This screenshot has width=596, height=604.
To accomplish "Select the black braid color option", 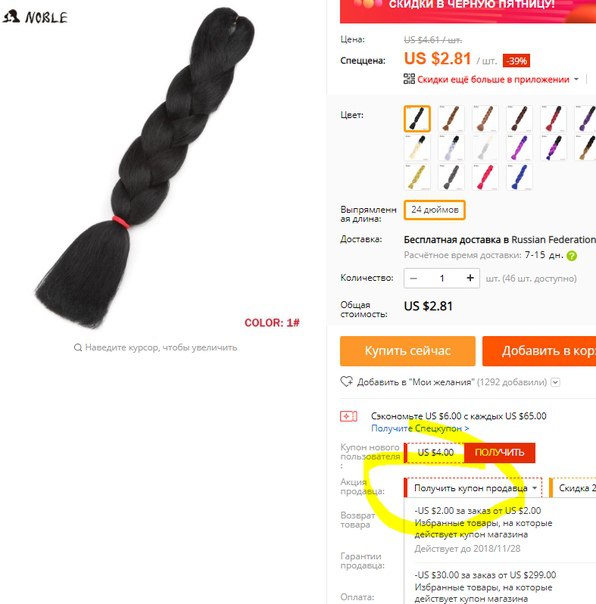I will [417, 118].
